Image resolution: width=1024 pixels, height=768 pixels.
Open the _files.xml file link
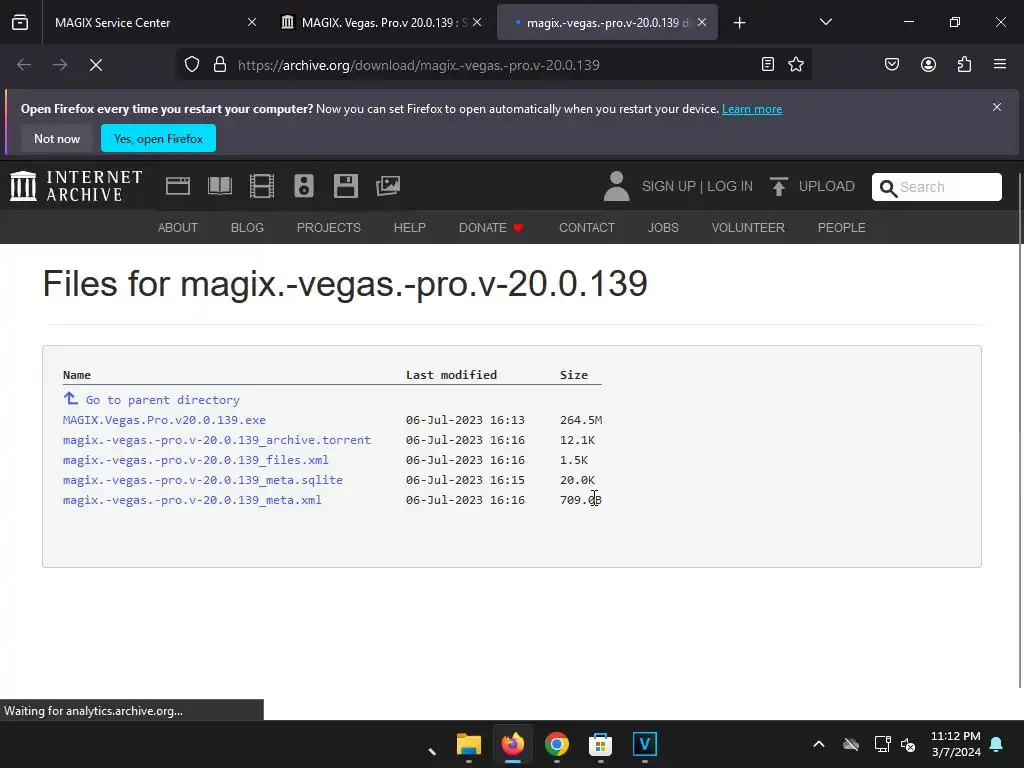(x=196, y=460)
